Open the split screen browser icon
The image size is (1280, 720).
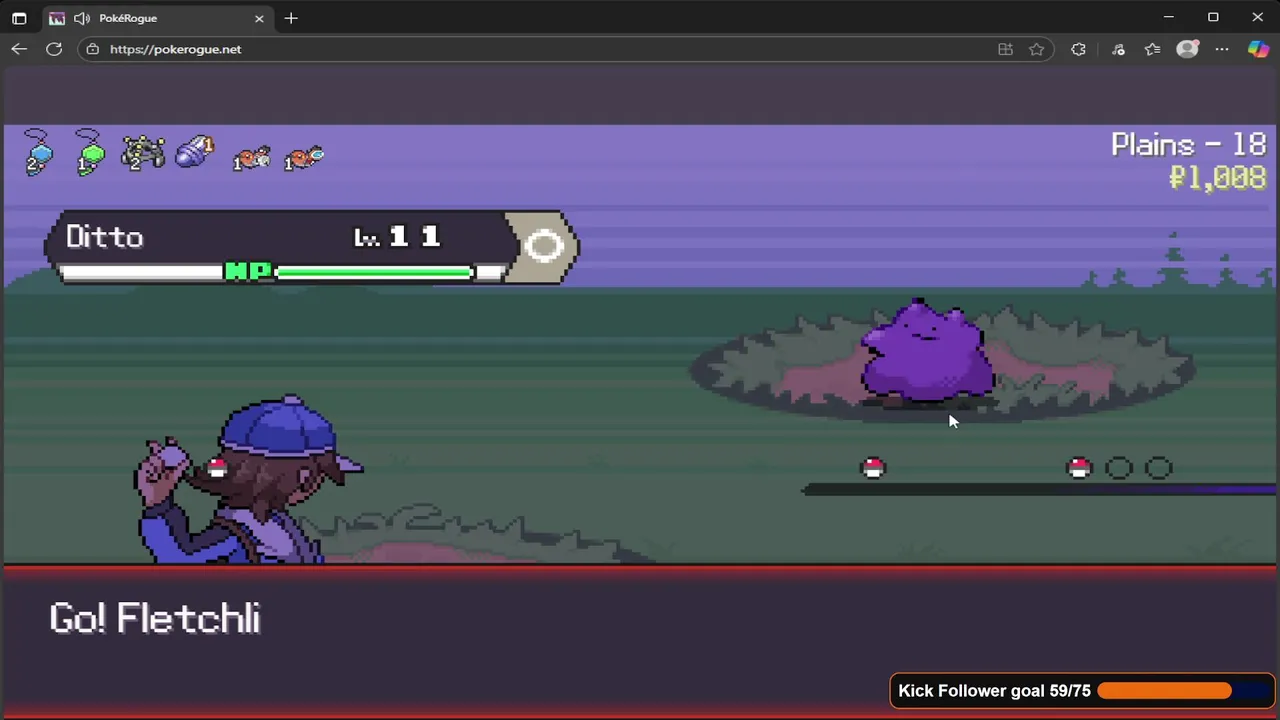coord(1005,49)
